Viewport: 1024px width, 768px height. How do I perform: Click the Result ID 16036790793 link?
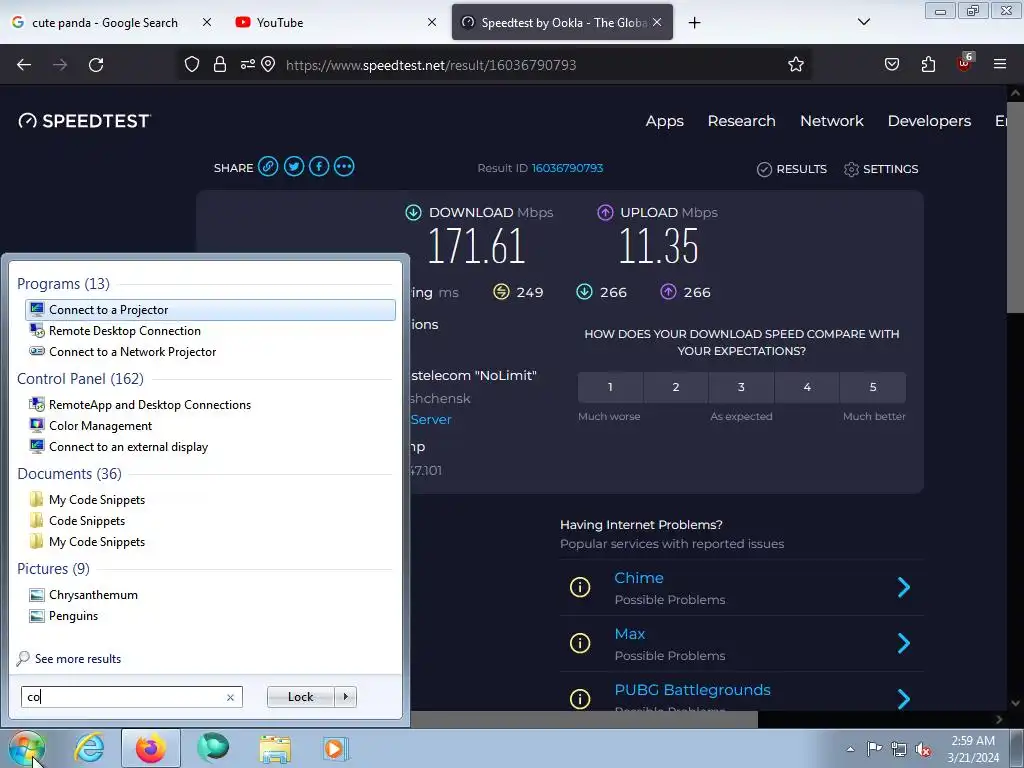tap(568, 168)
